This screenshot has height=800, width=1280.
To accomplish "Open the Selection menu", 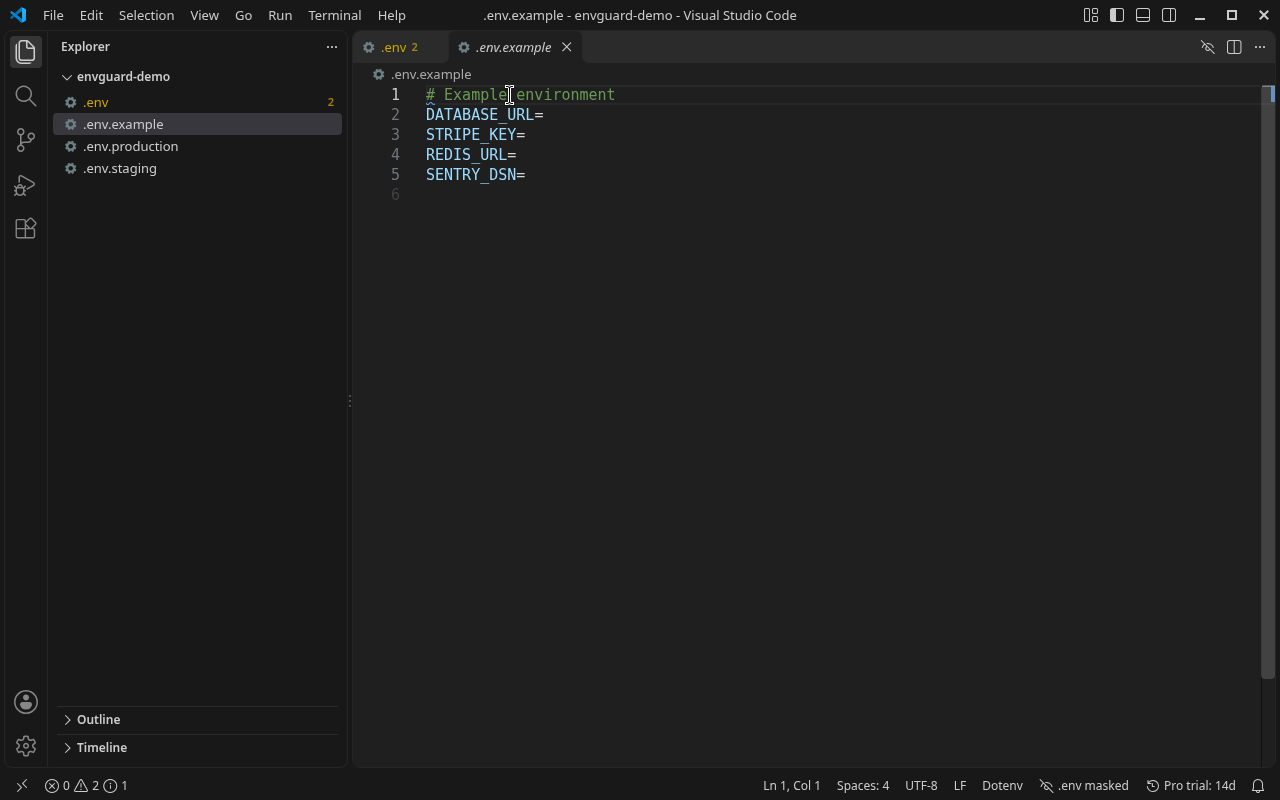I will point(146,15).
